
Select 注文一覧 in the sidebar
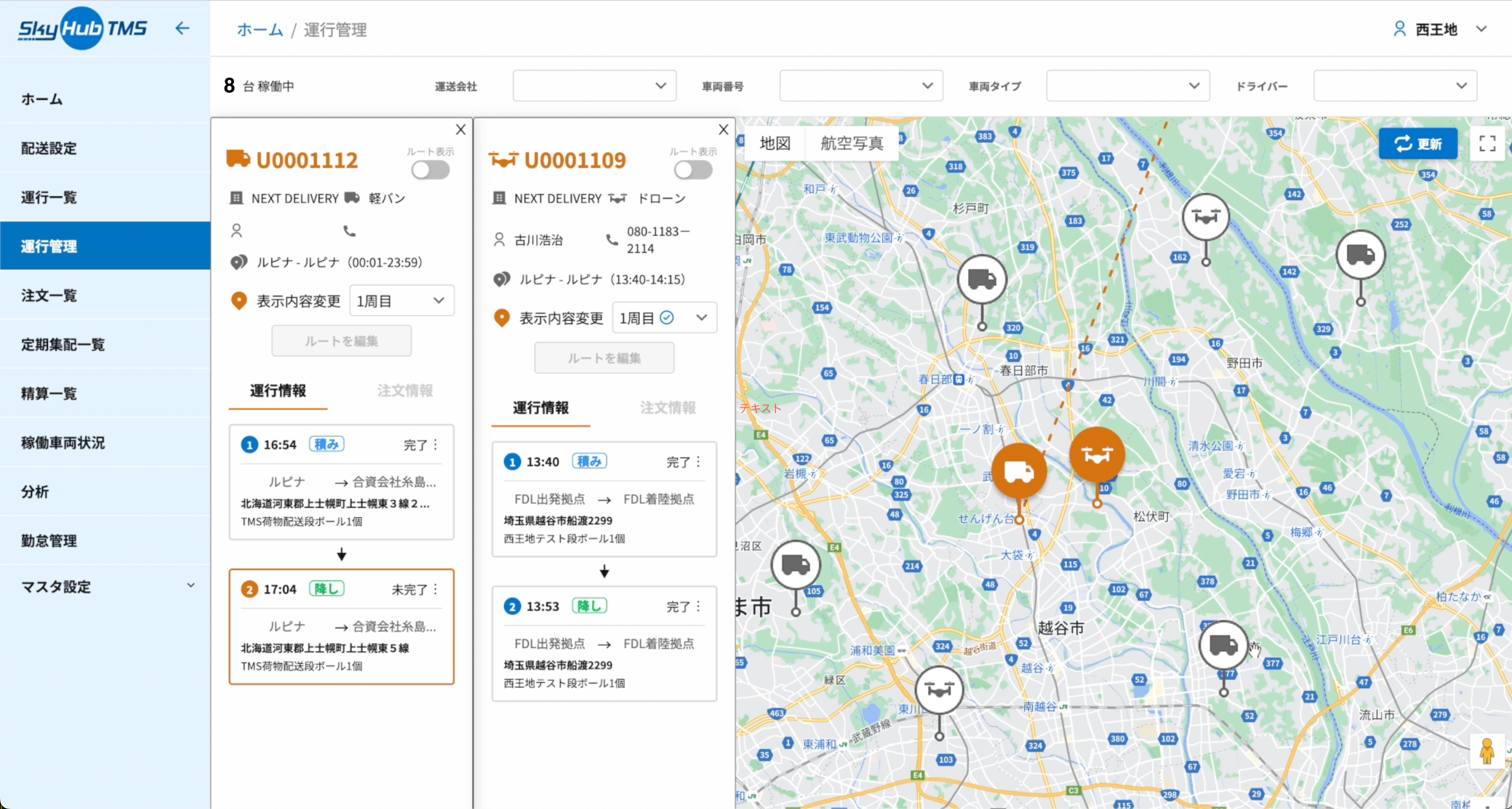tap(49, 295)
